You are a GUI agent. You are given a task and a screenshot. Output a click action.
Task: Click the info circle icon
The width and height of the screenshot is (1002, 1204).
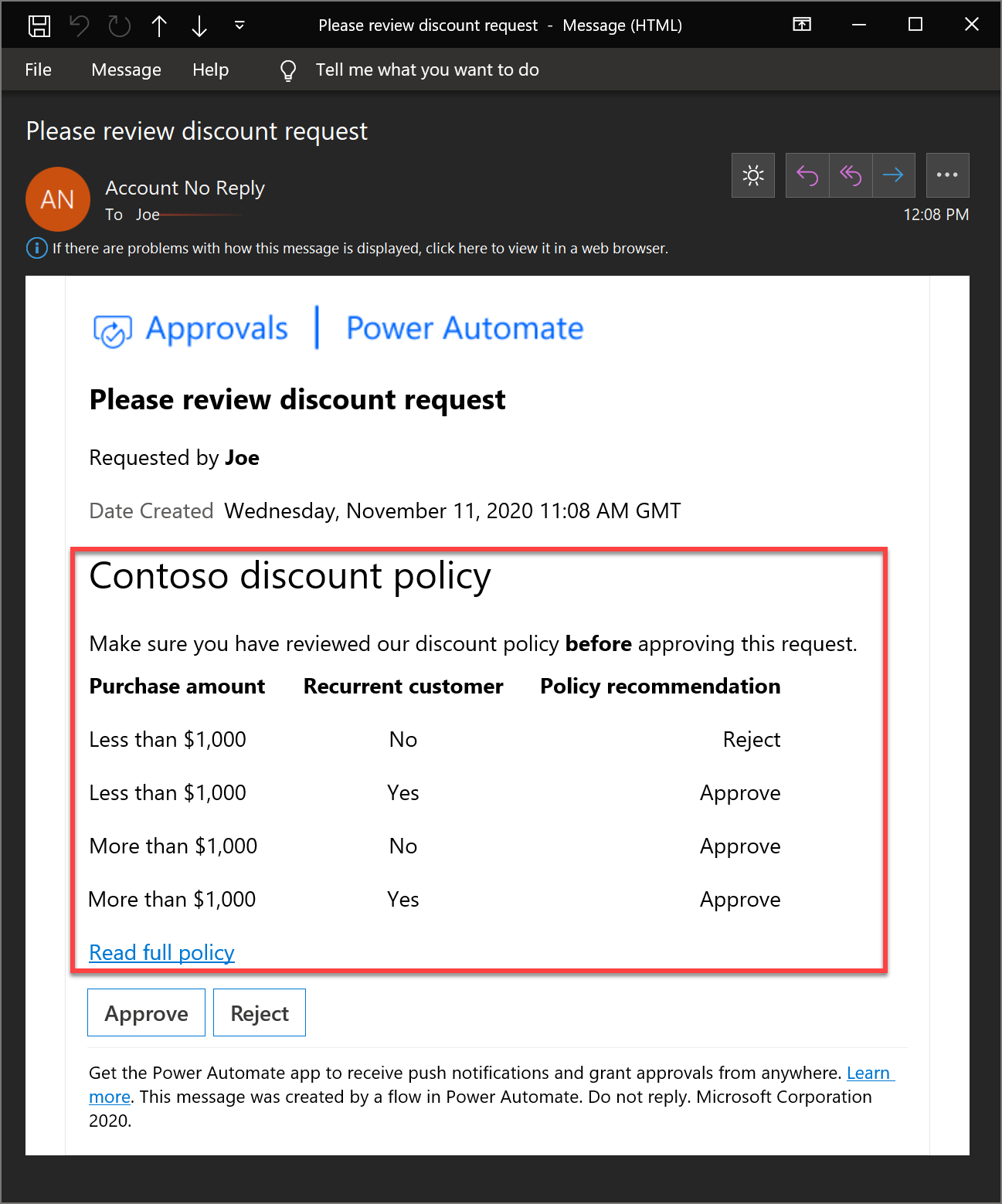36,248
